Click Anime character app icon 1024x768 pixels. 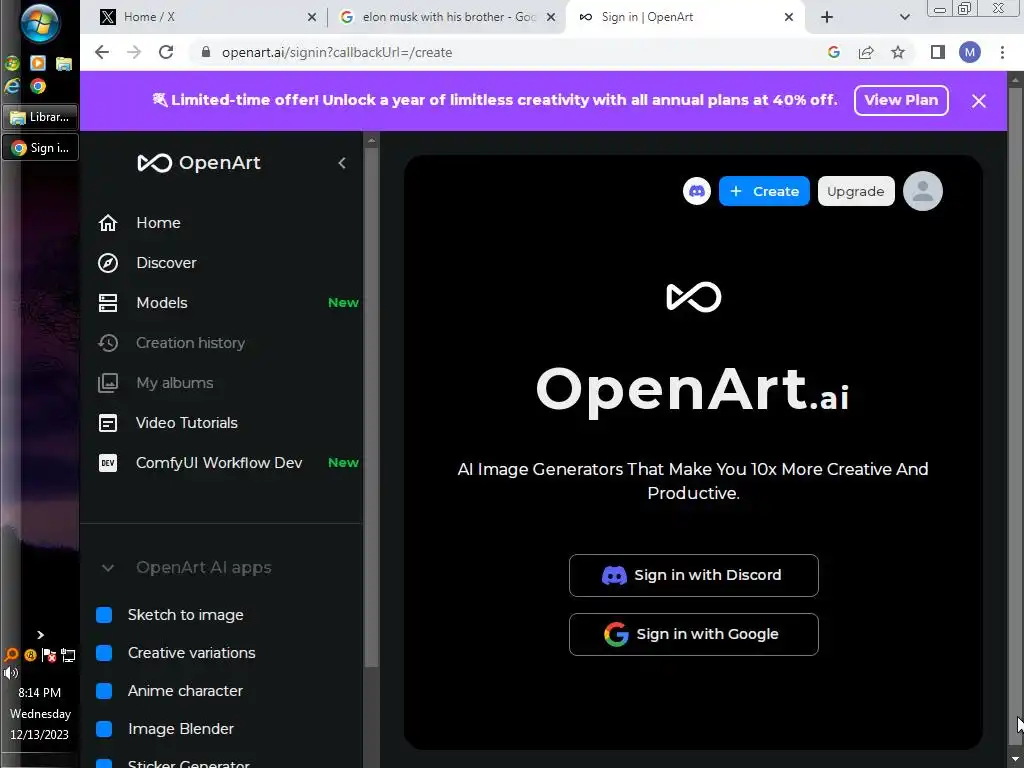pos(104,691)
